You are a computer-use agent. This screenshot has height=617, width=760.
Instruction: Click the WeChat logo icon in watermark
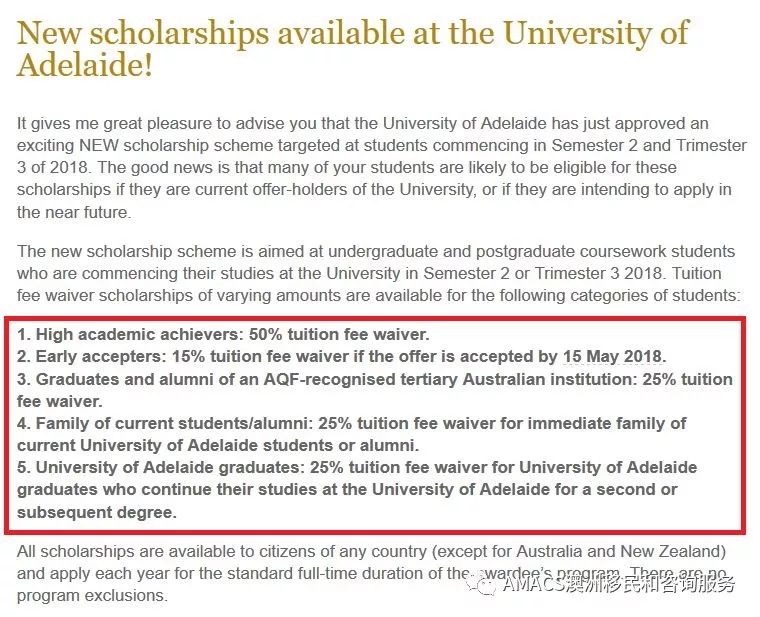tap(482, 583)
